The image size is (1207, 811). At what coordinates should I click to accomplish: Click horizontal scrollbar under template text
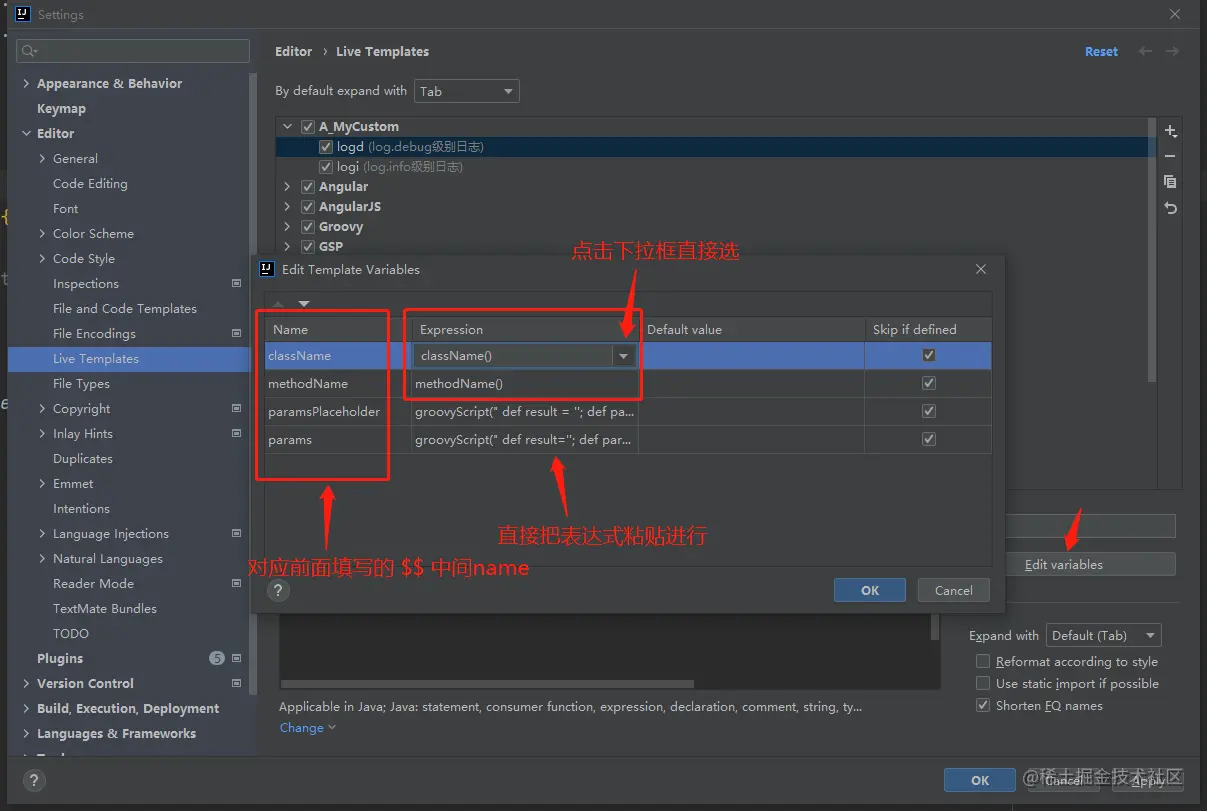(x=487, y=685)
